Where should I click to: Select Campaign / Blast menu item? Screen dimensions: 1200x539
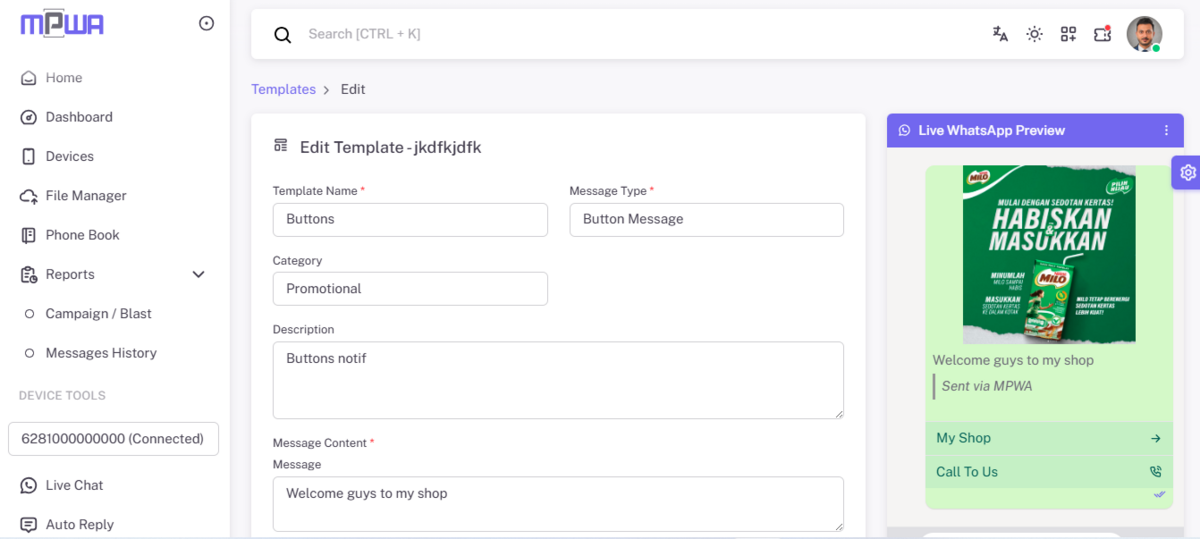[x=98, y=314]
